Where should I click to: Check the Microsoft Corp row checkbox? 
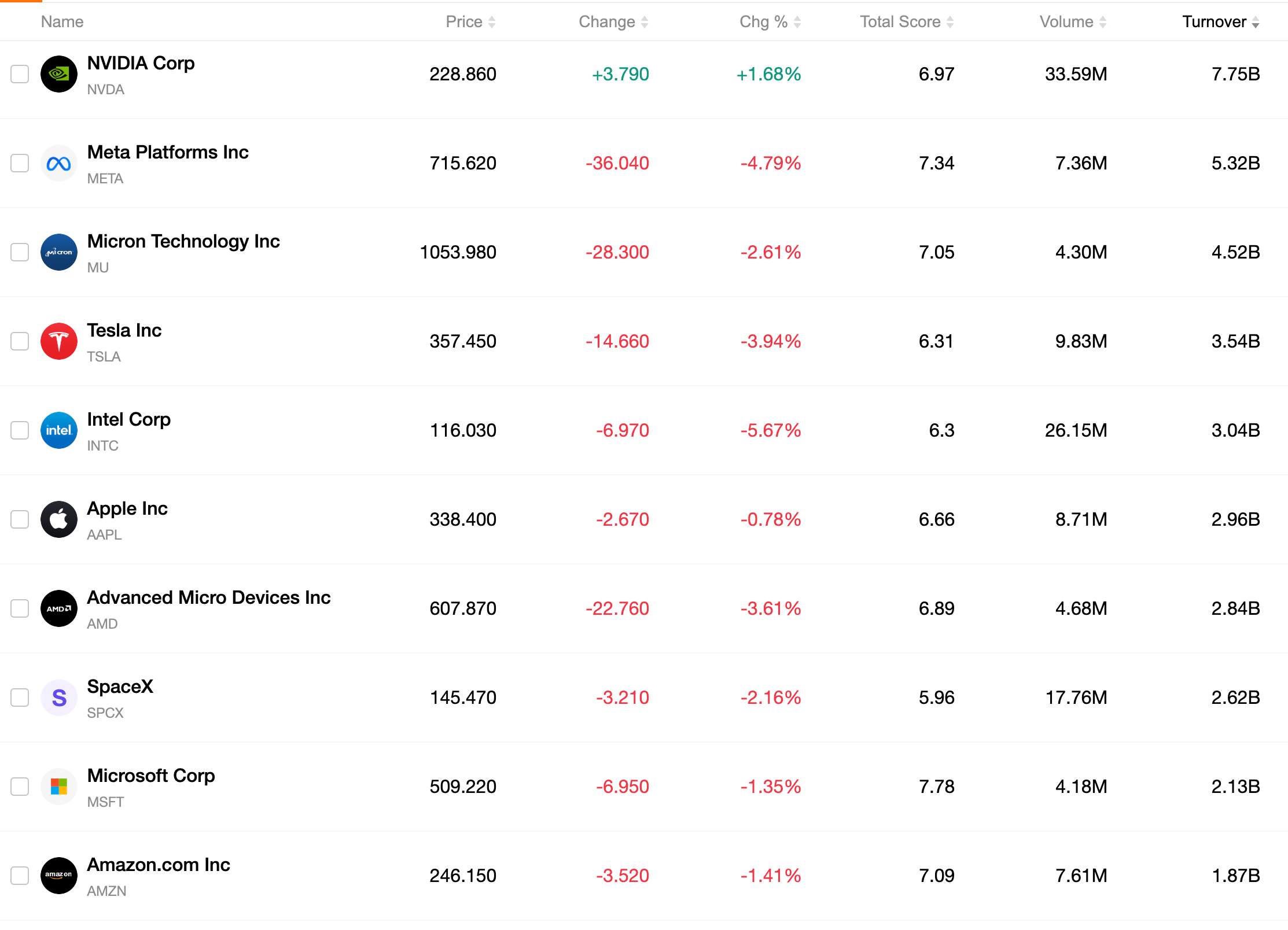(x=20, y=787)
